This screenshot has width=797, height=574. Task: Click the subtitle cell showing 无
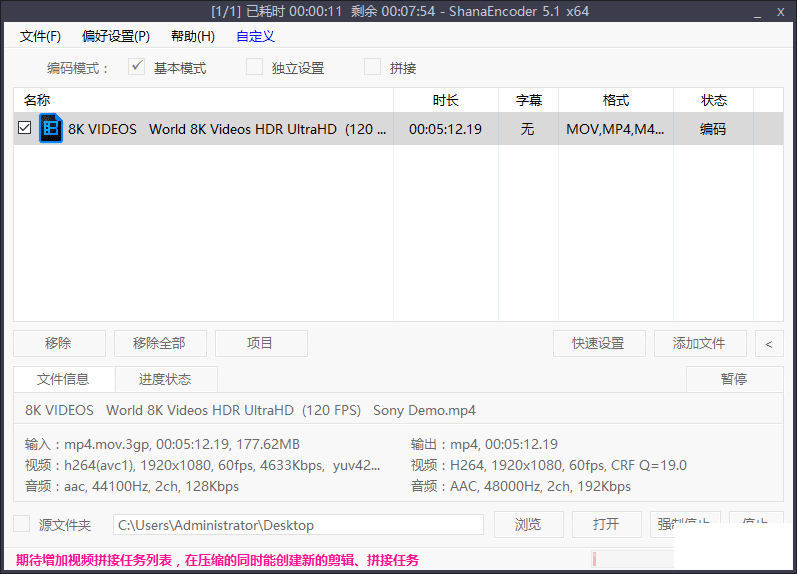(528, 129)
